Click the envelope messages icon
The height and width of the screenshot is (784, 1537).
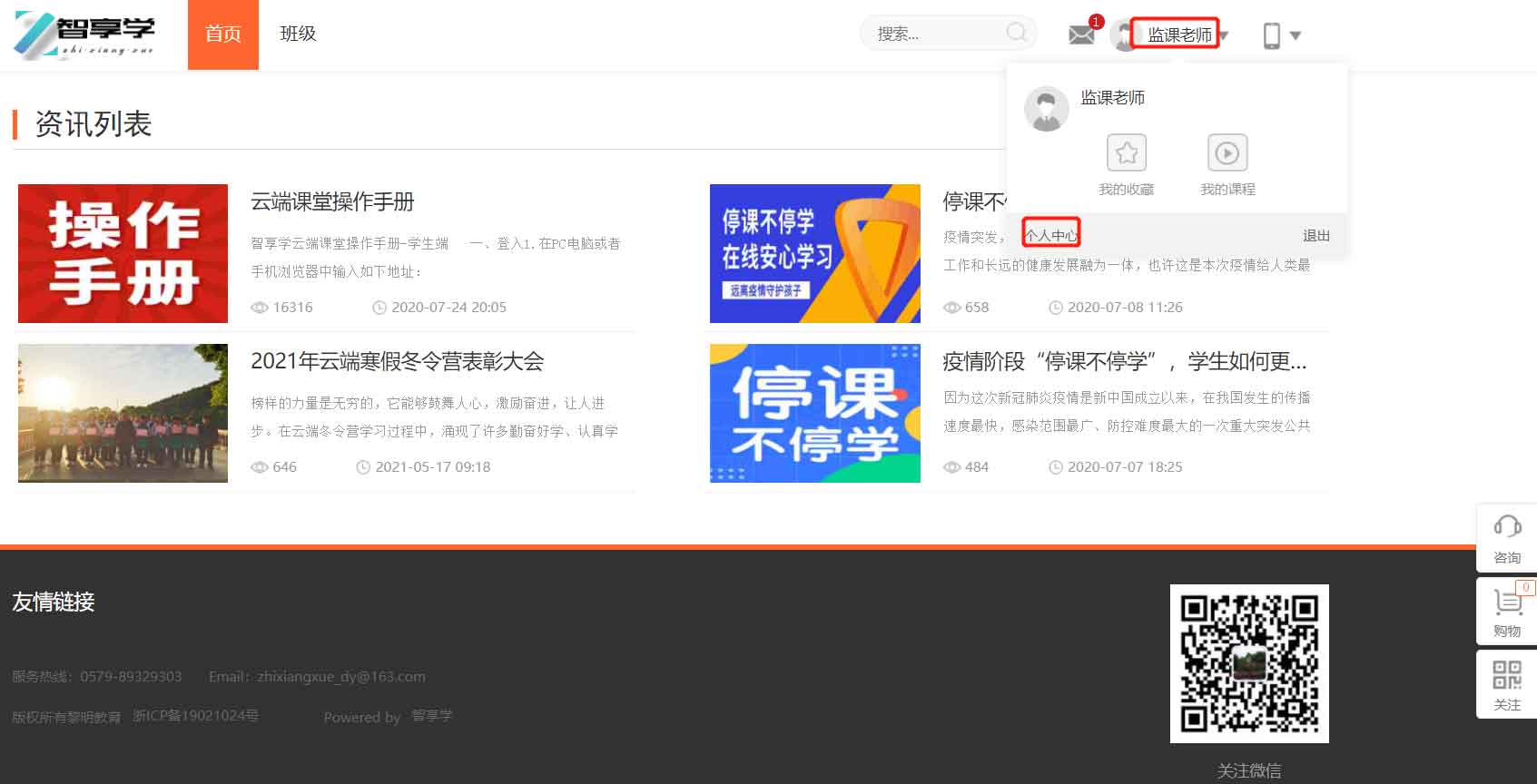tap(1081, 34)
